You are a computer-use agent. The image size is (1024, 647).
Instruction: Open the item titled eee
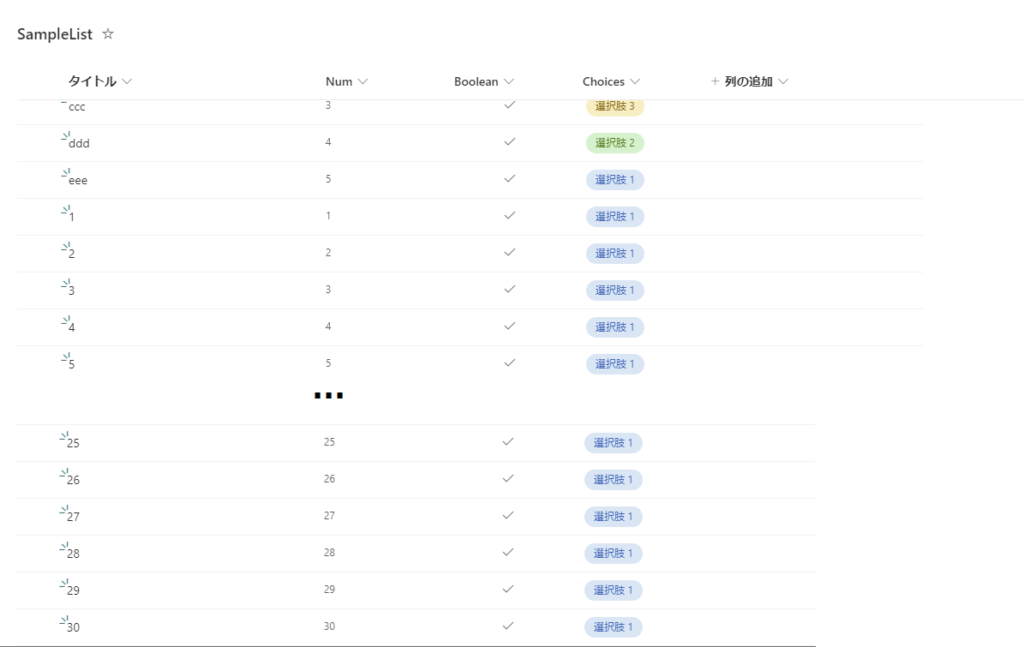tap(78, 180)
